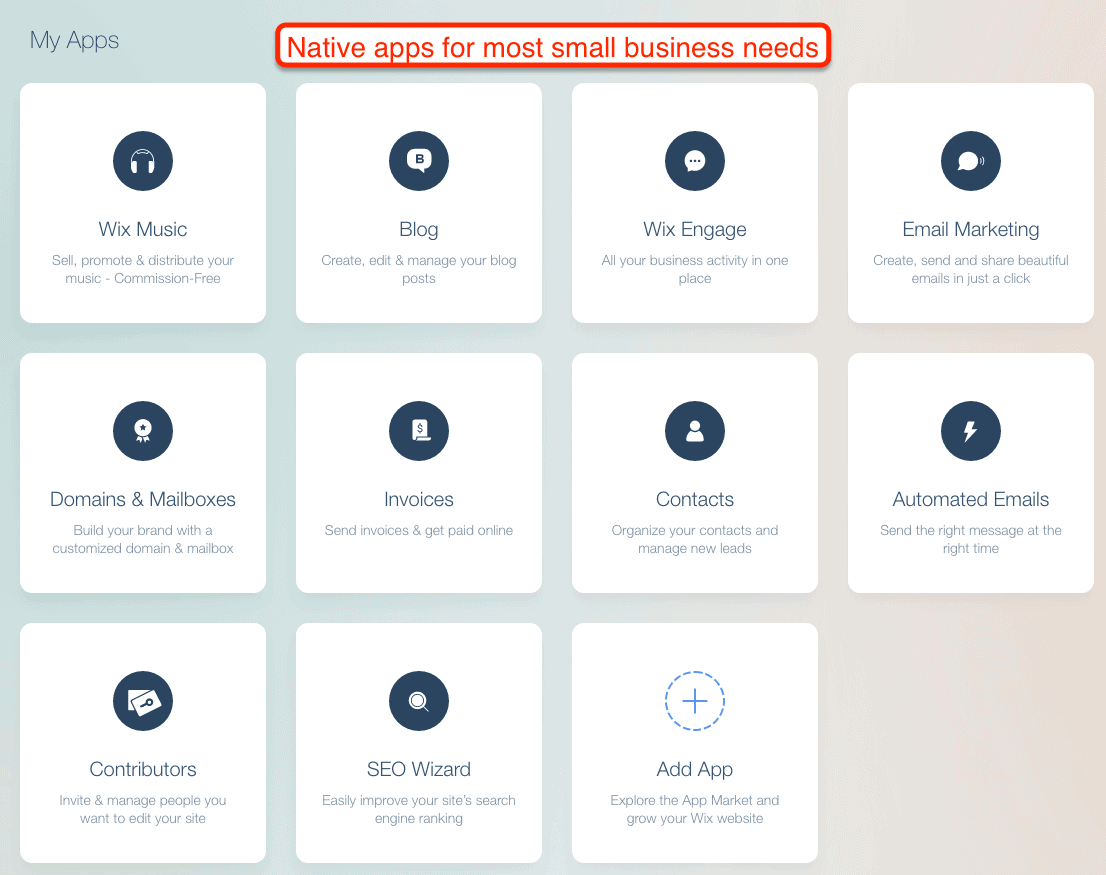Select the Invoices title
This screenshot has height=875, width=1106.
[x=419, y=499]
